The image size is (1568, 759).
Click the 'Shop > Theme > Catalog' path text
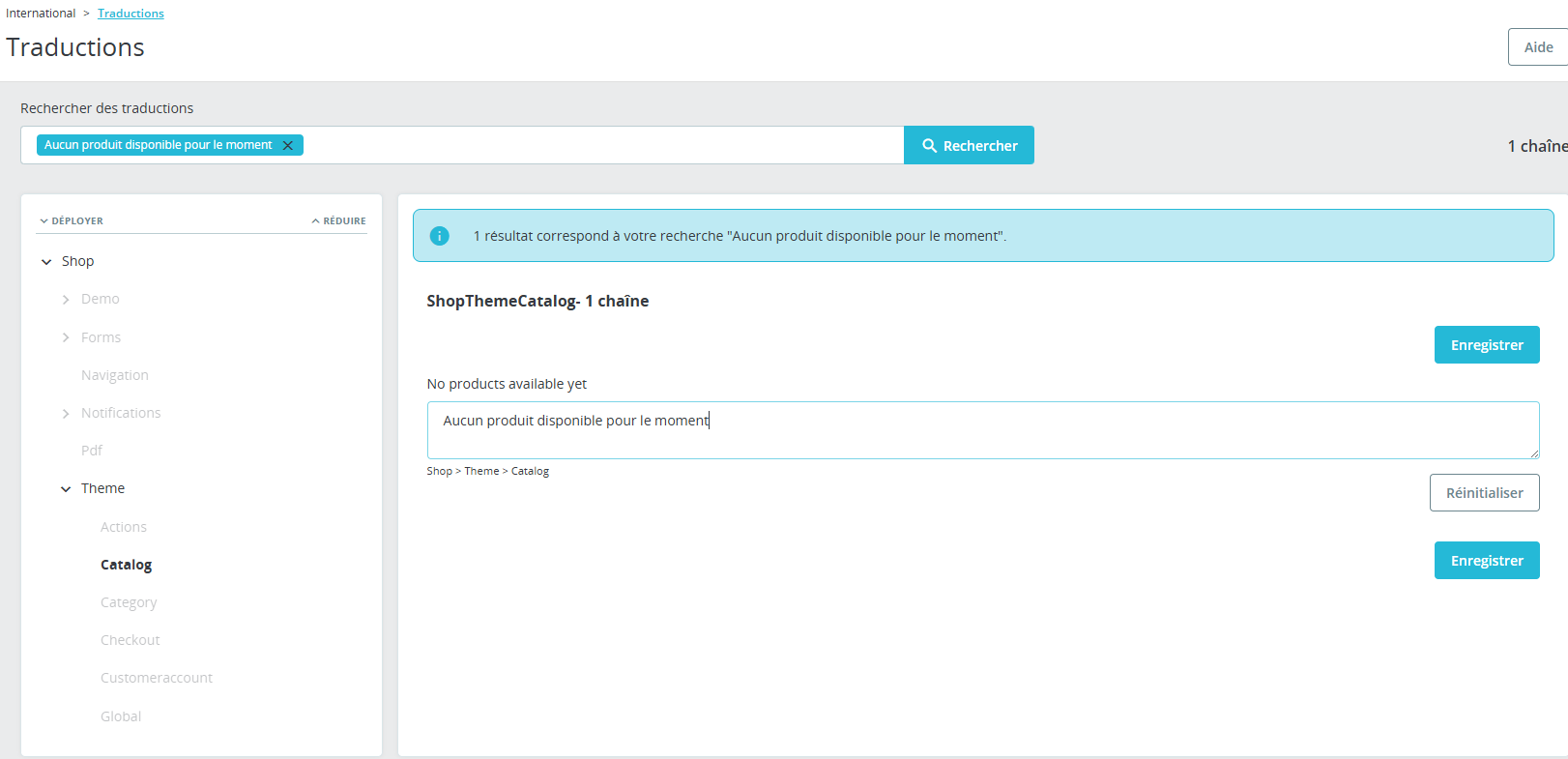(488, 471)
